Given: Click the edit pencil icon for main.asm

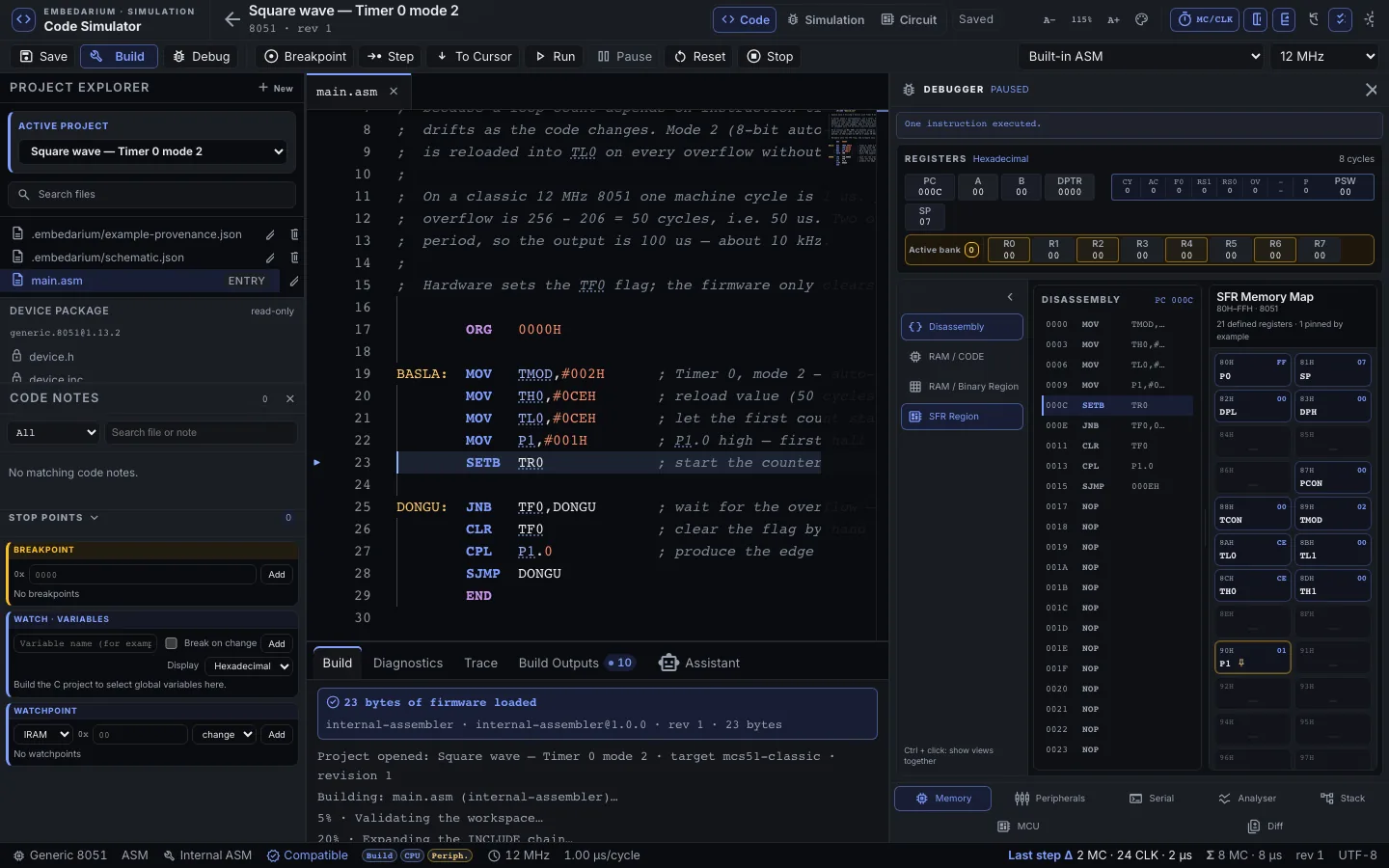Looking at the screenshot, I should tap(294, 281).
